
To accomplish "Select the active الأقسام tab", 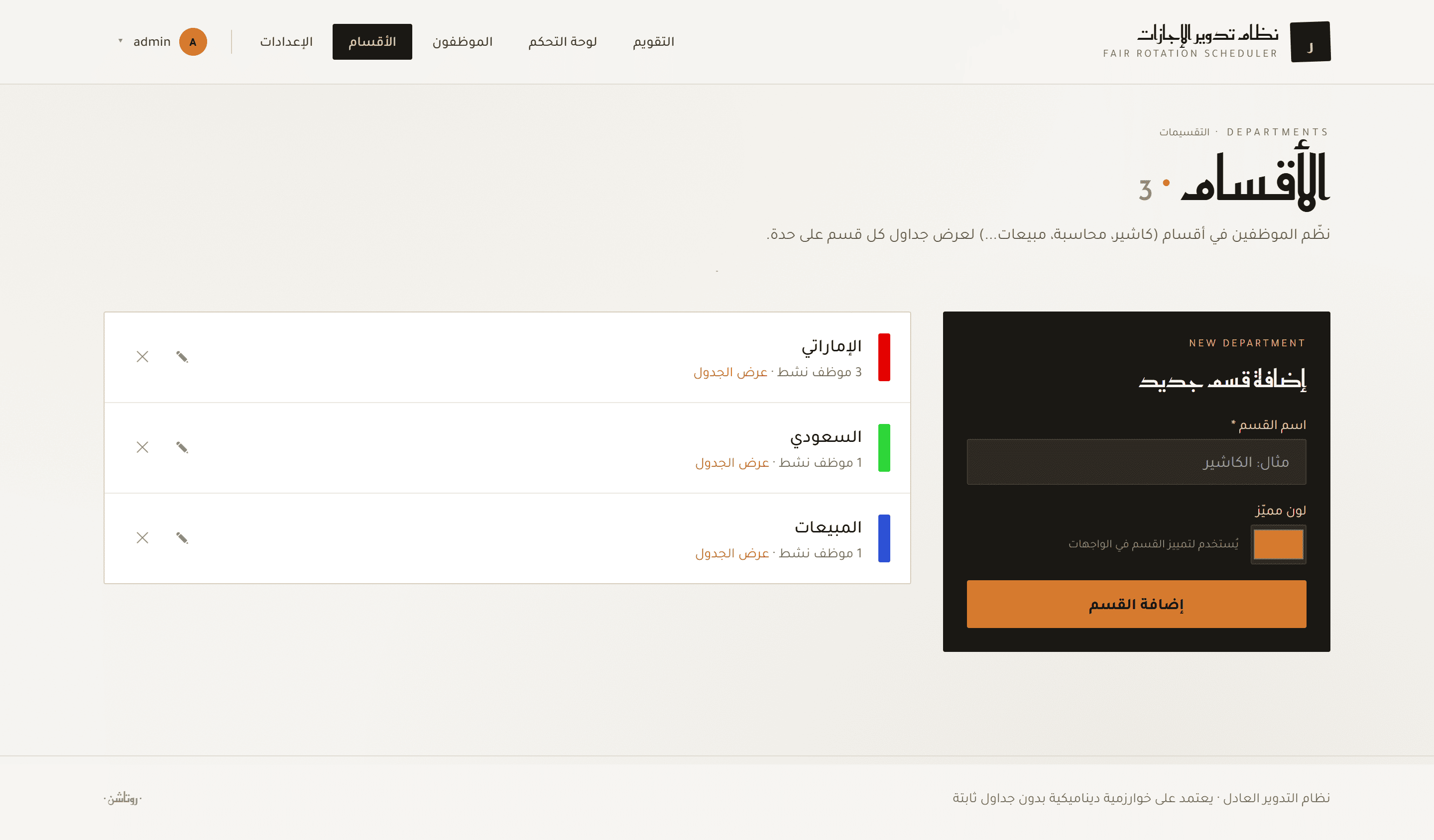I will point(372,42).
